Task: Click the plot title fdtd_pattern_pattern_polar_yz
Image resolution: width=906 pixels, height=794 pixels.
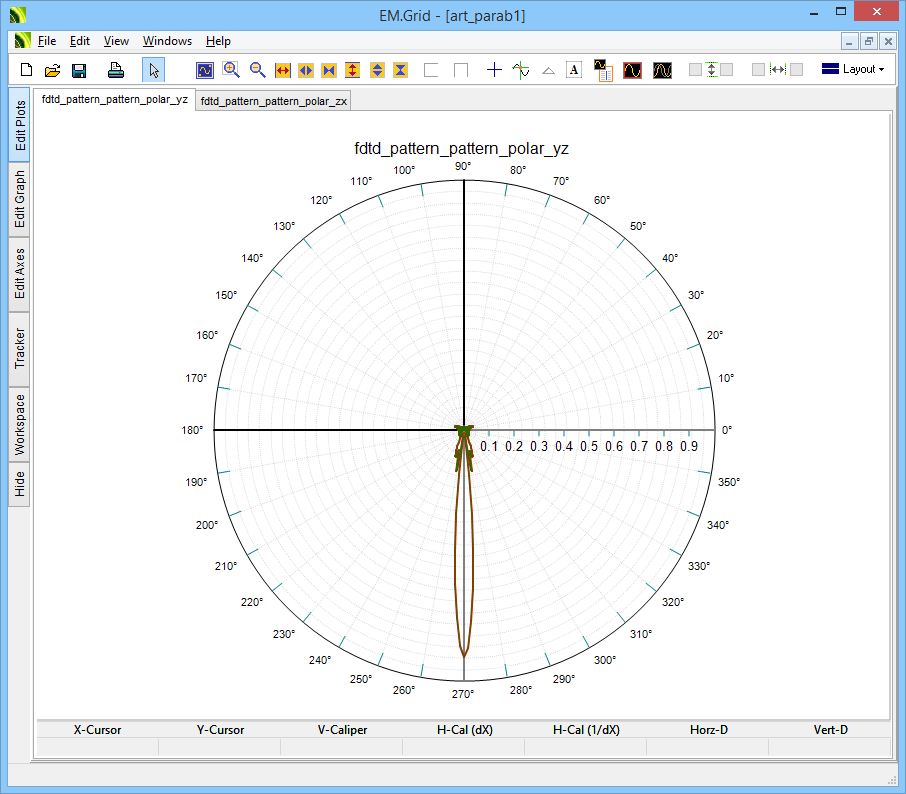Action: coord(461,149)
